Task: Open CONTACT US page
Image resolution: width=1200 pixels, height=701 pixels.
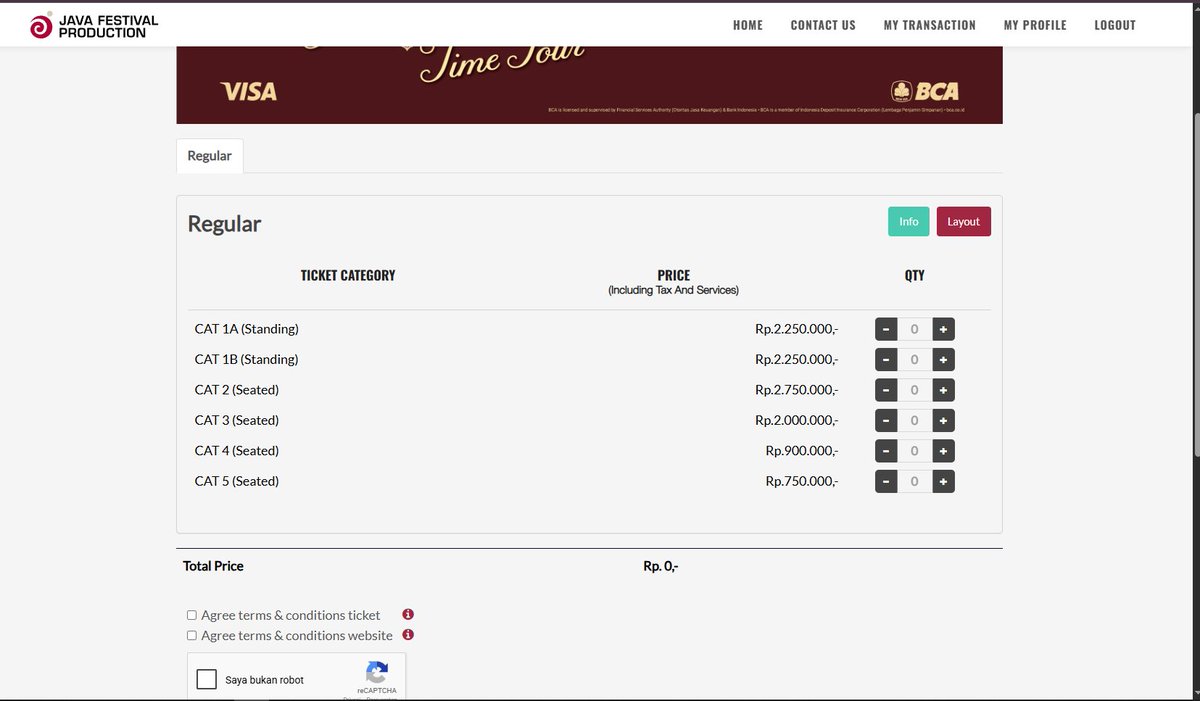Action: [x=823, y=25]
